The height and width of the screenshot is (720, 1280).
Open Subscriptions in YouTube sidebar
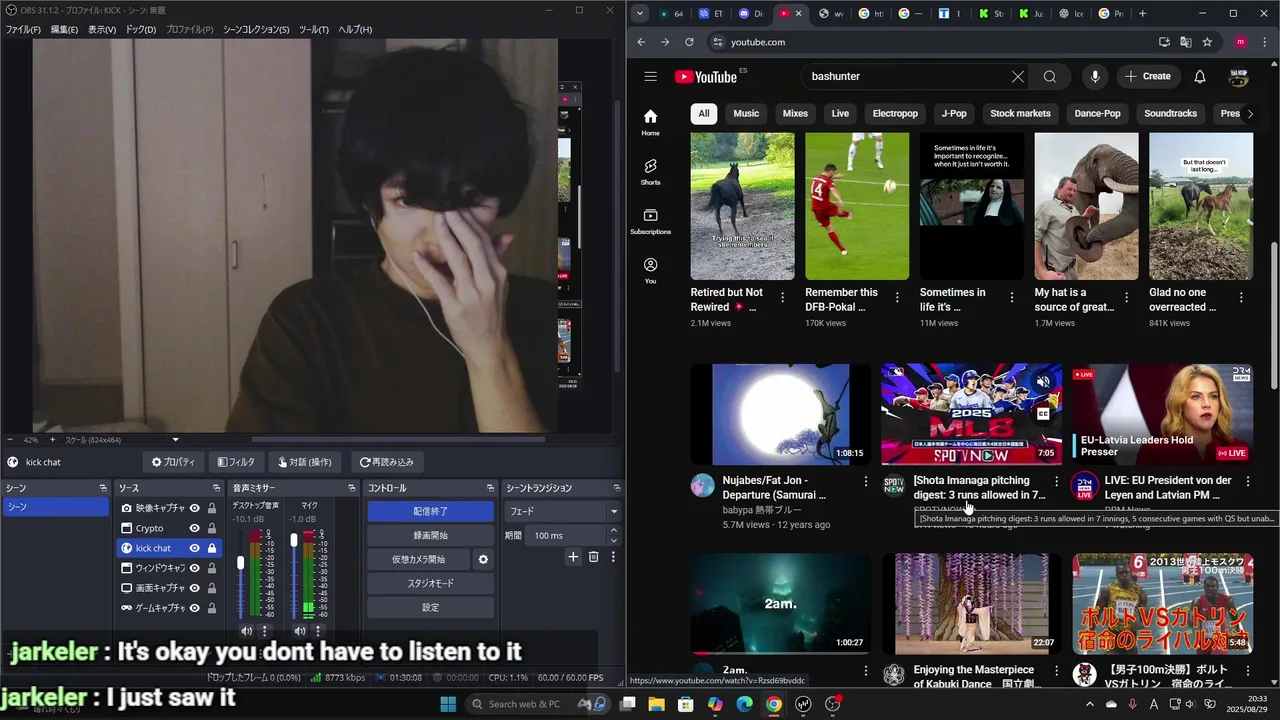pyautogui.click(x=650, y=222)
